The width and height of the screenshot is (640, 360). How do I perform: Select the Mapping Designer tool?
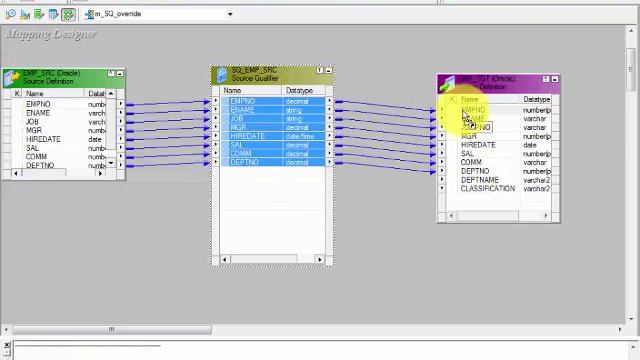click(68, 15)
